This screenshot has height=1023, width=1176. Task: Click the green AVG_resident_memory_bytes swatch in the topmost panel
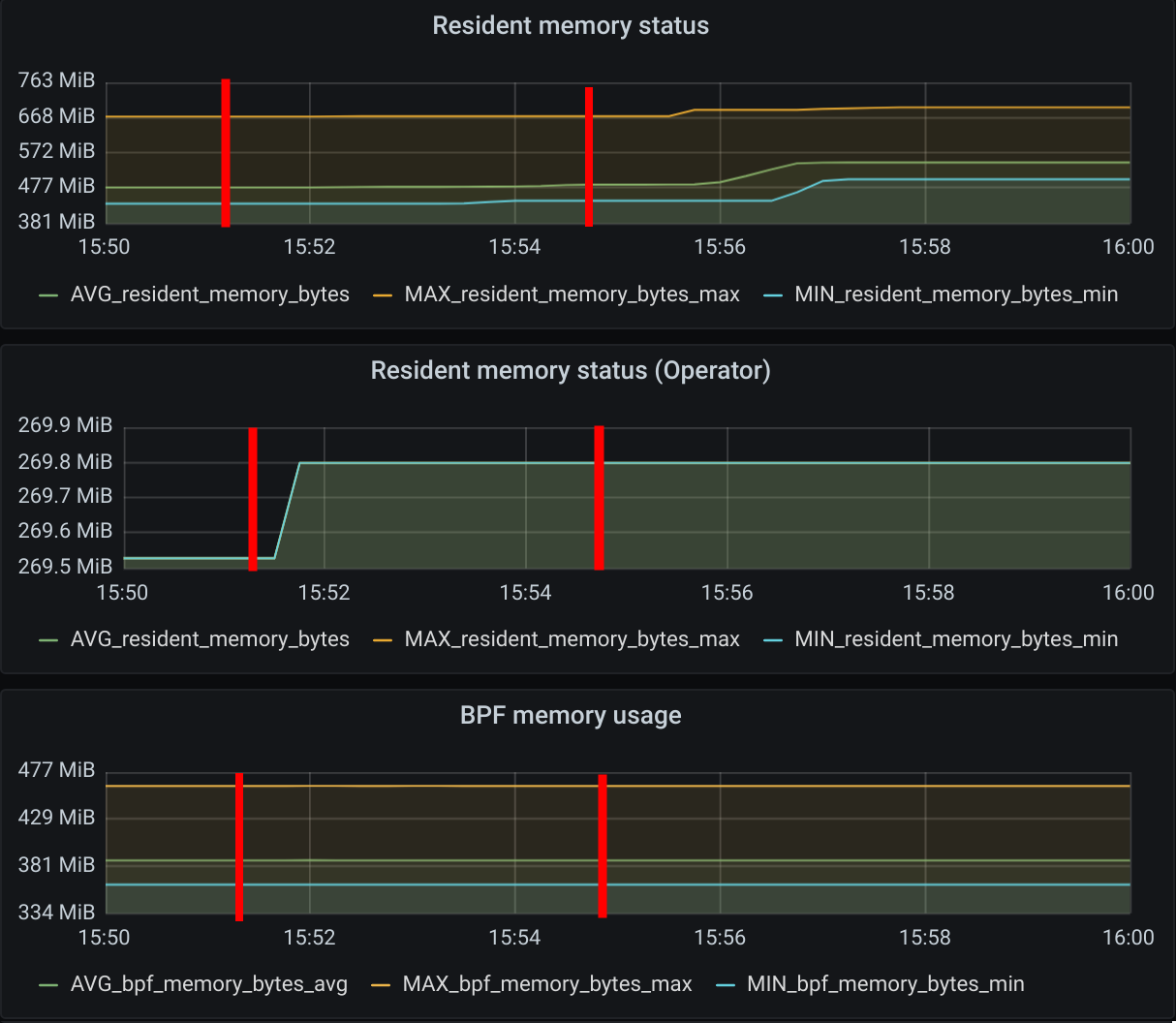pyautogui.click(x=48, y=295)
